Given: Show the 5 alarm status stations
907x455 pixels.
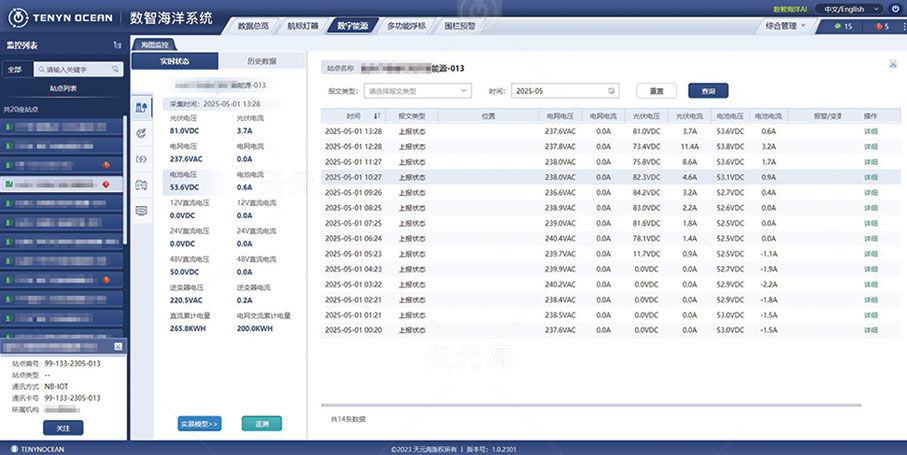Looking at the screenshot, I should click(x=882, y=26).
